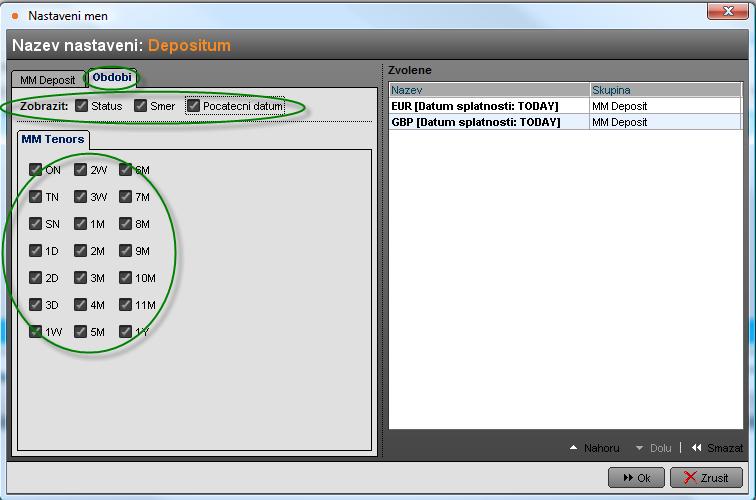Toggle the 2W tenor checkbox
The image size is (756, 500).
tap(81, 169)
